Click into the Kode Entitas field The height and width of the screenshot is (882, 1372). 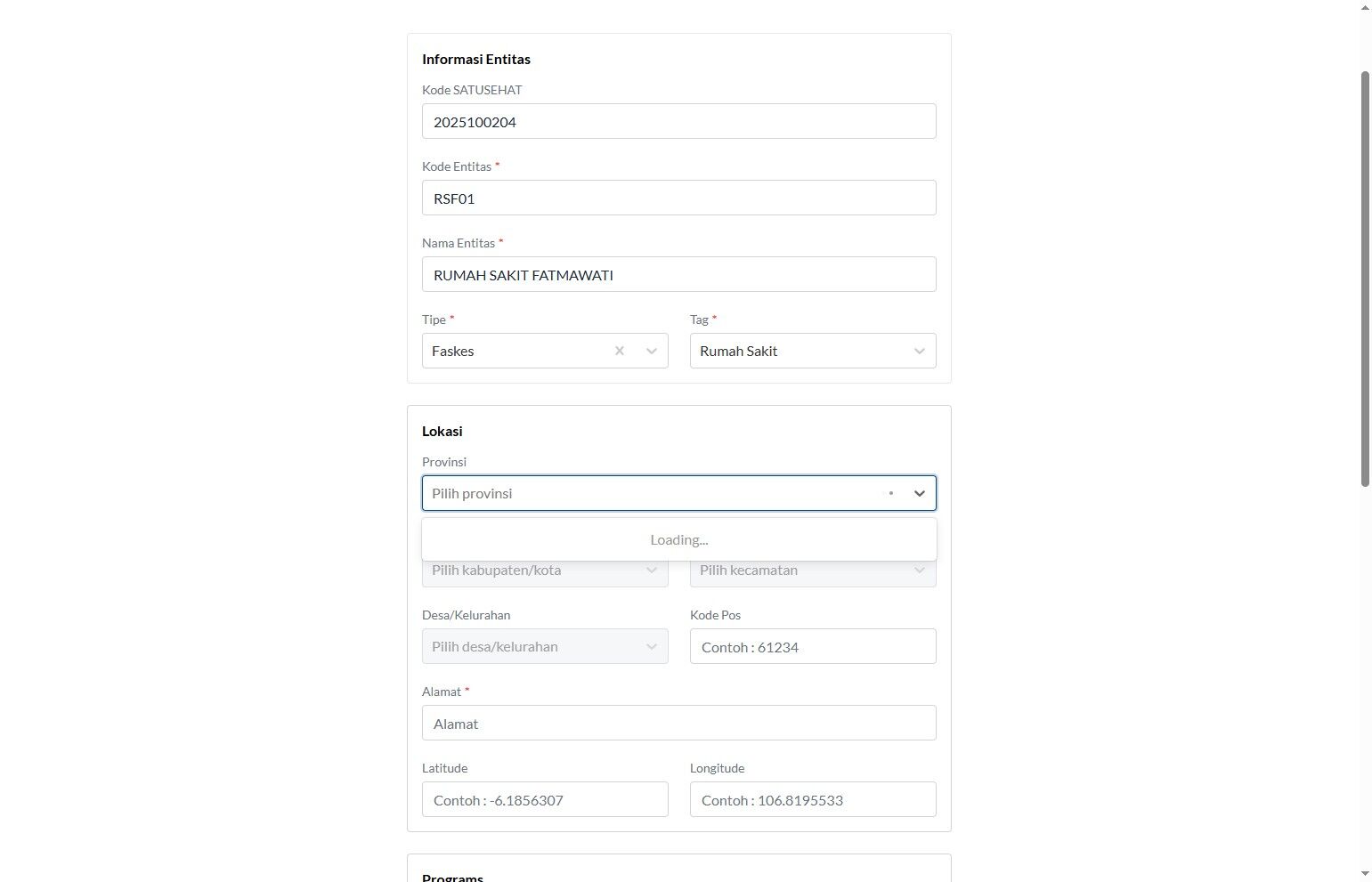[678, 198]
